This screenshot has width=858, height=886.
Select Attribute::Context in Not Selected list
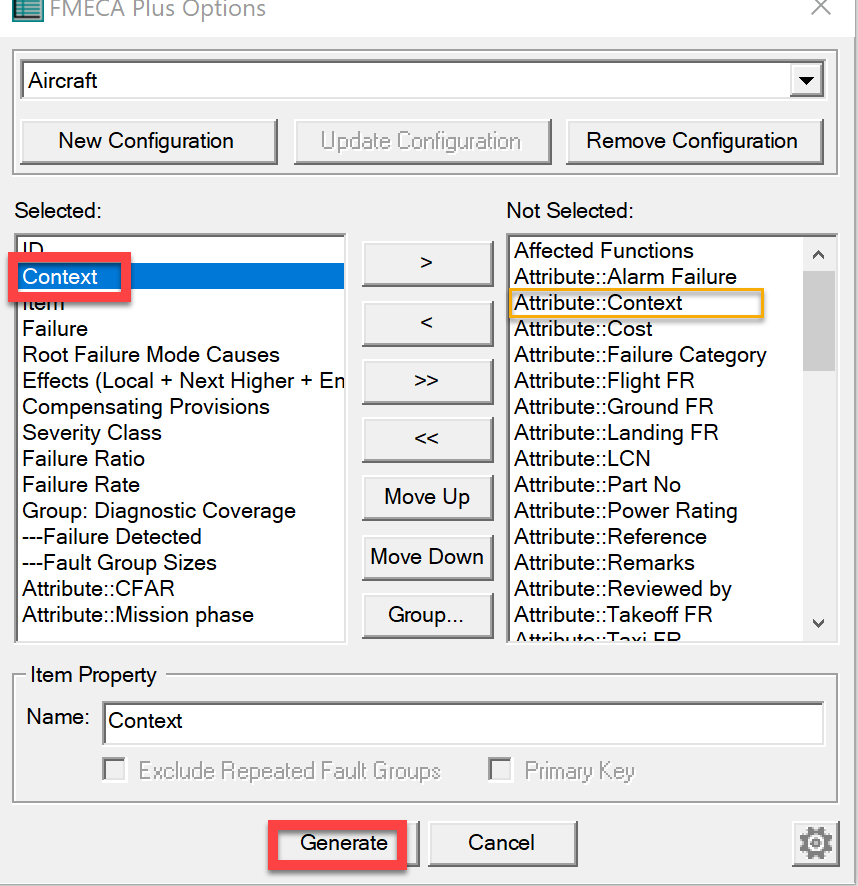click(x=598, y=303)
